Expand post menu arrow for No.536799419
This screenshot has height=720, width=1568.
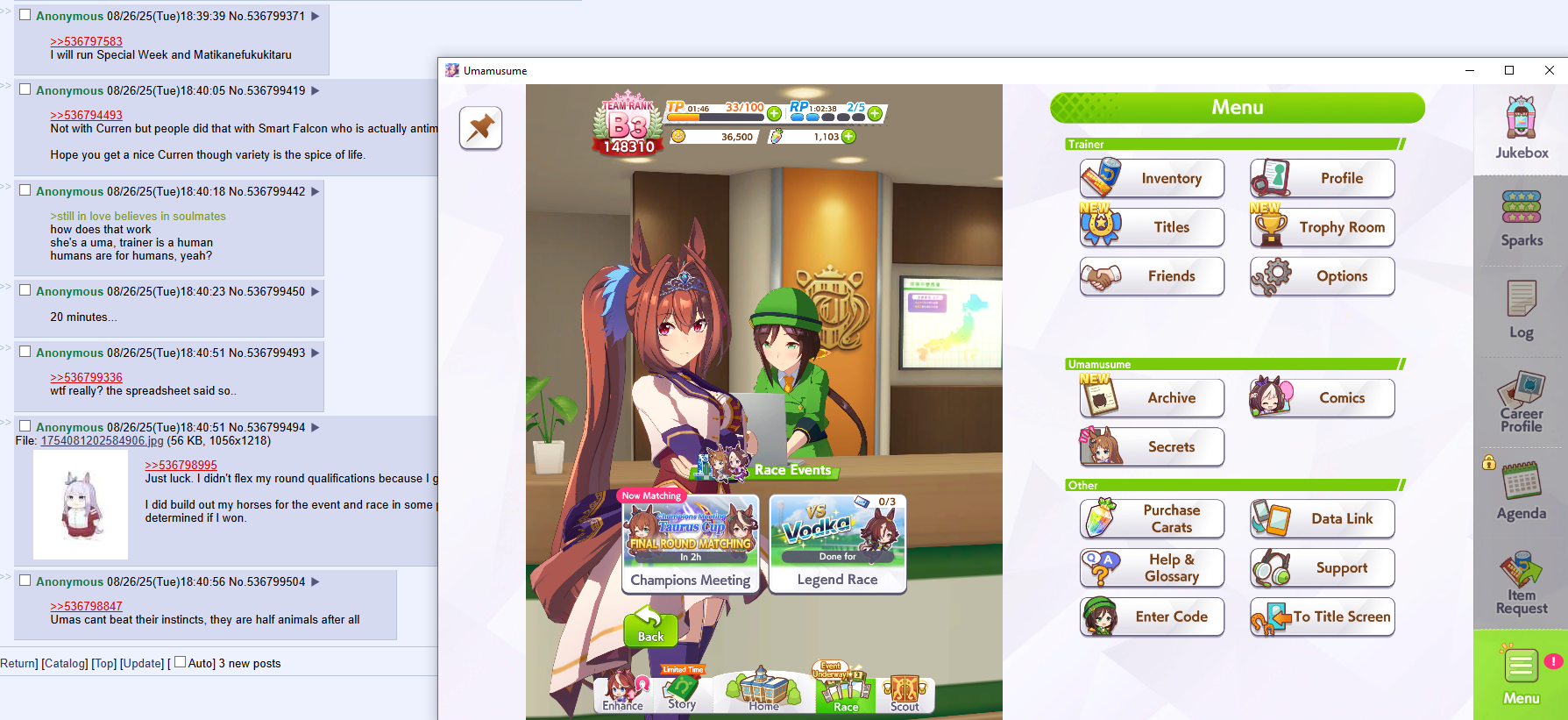click(316, 90)
